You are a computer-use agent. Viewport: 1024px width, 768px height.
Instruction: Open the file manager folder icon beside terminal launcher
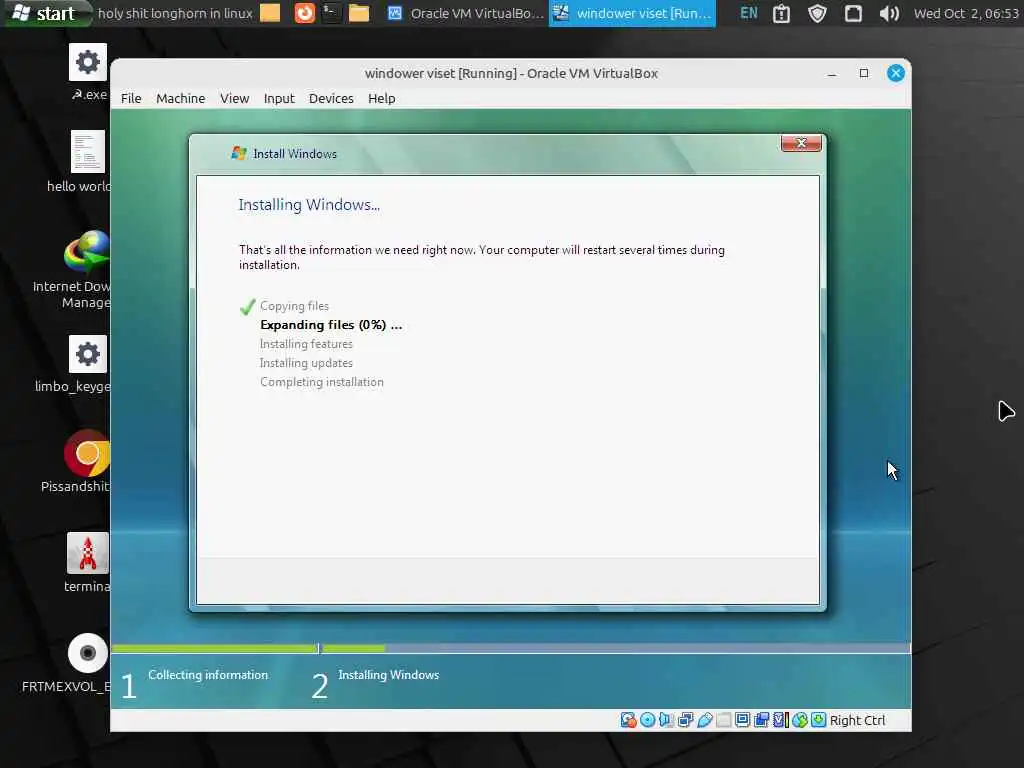(359, 13)
